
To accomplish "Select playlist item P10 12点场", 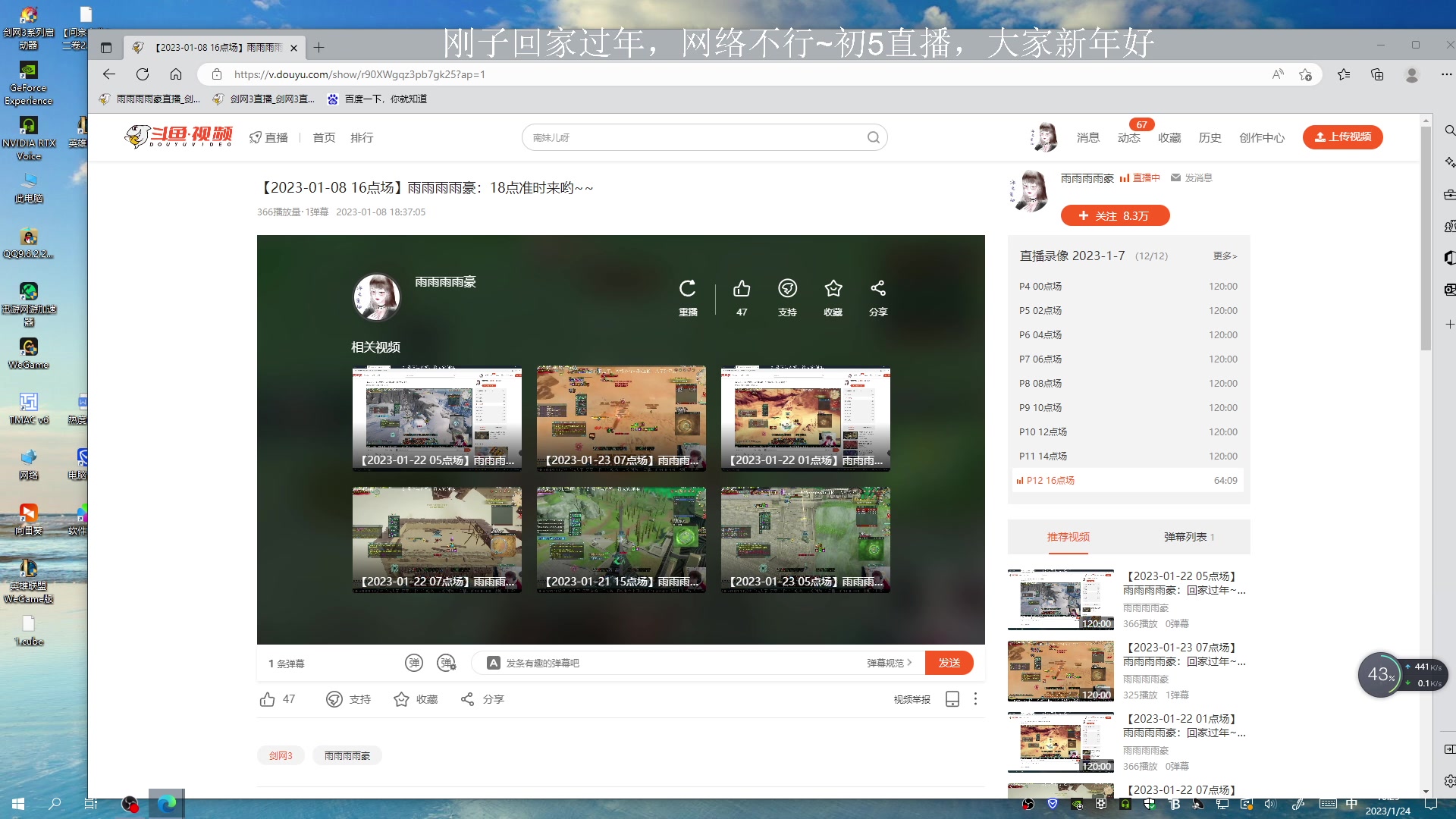I will [x=1128, y=431].
